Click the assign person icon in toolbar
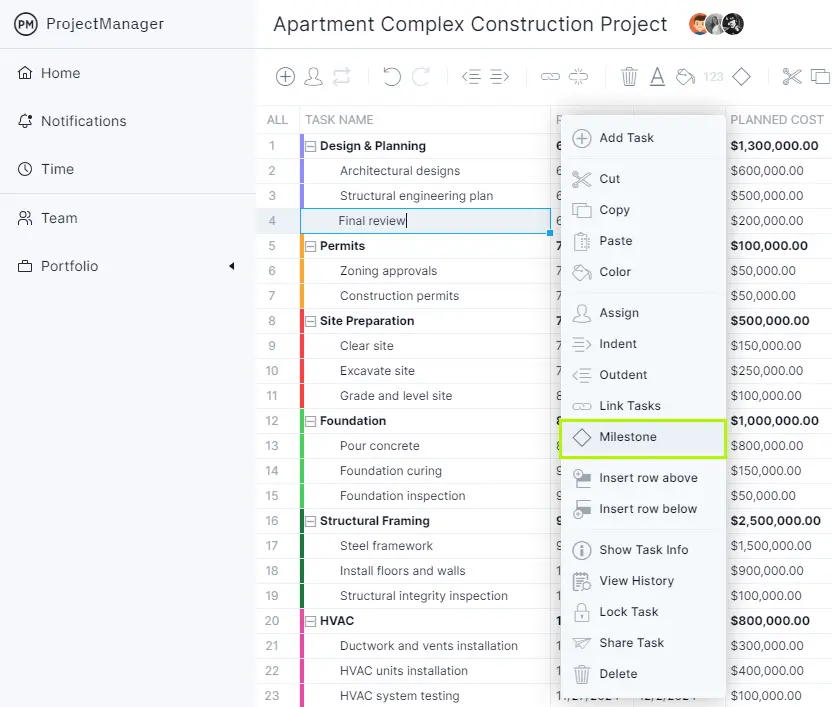This screenshot has width=832, height=707. (313, 77)
